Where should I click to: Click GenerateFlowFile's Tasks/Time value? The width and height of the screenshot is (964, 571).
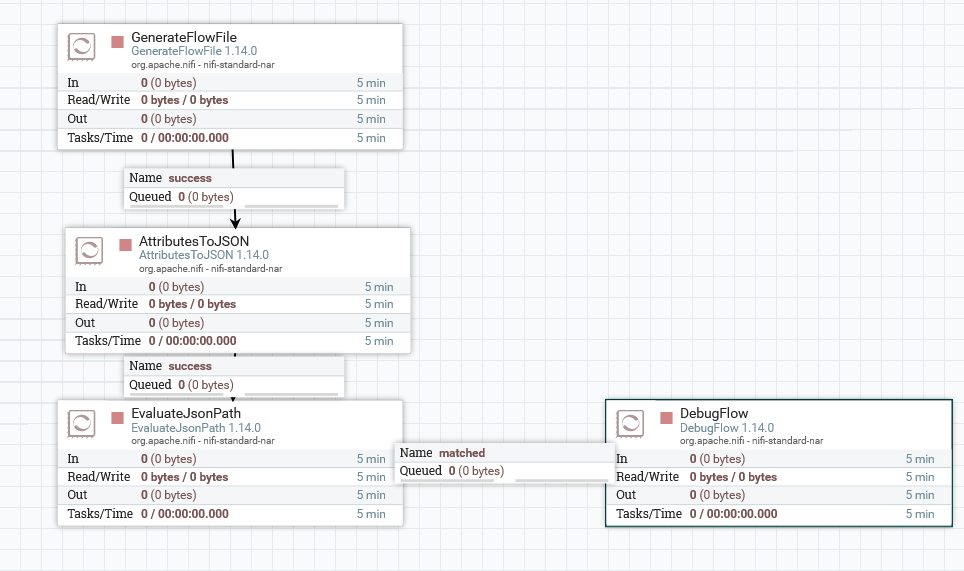(184, 138)
